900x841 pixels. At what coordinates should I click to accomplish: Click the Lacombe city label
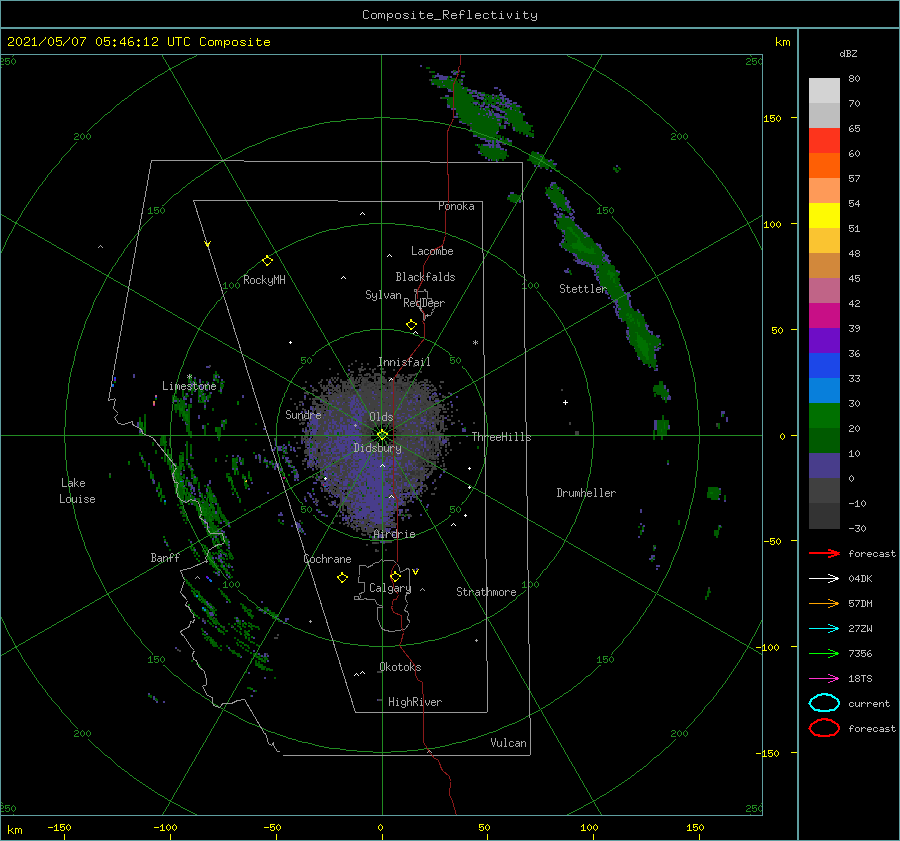(x=432, y=251)
